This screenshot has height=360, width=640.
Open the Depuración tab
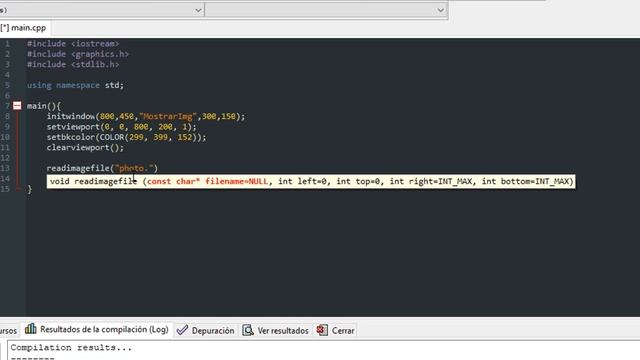(205, 330)
